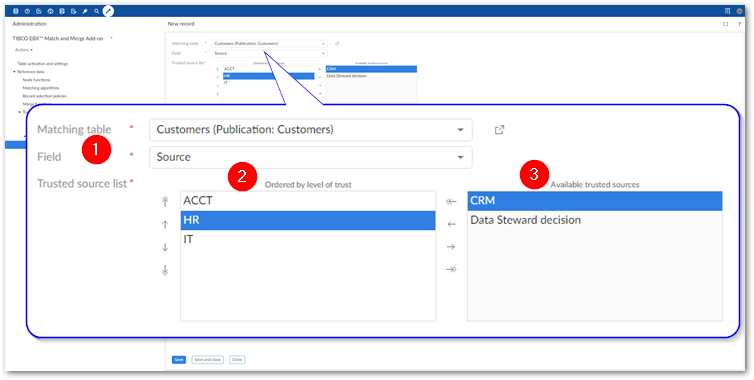Click the open-in-new-window icon beside Matching table
Viewport: 754px width, 380px height.
500,130
